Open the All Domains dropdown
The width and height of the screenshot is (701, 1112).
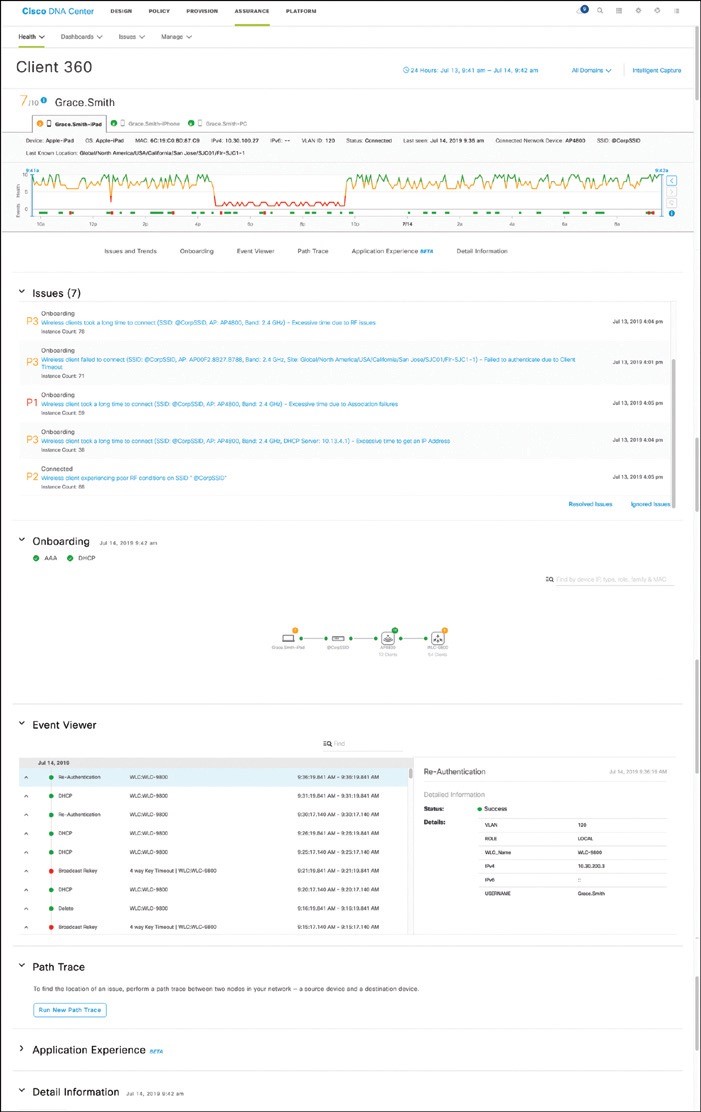591,70
